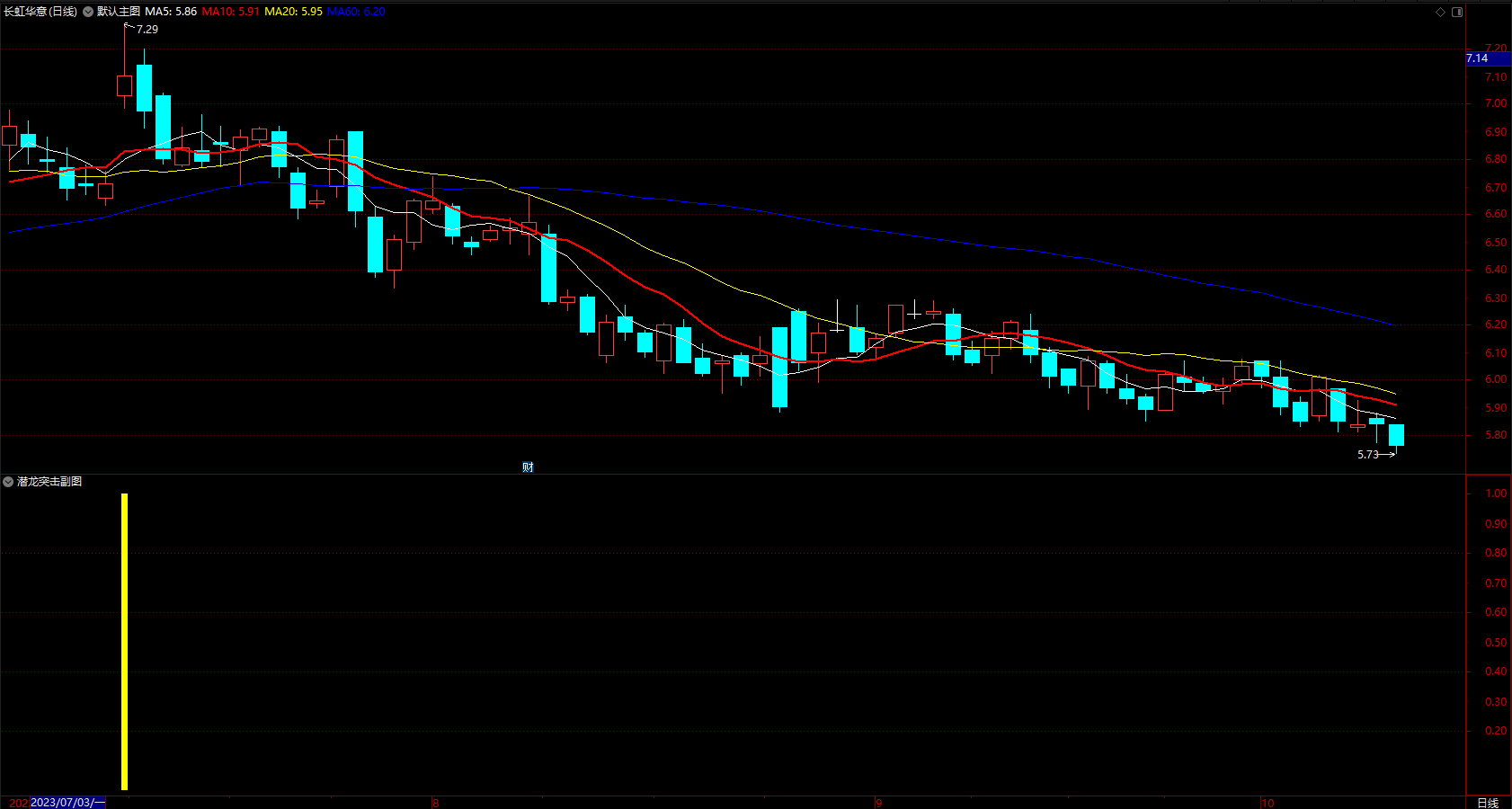This screenshot has height=809, width=1512.
Task: Click the month 8 timeline marker
Action: point(435,803)
